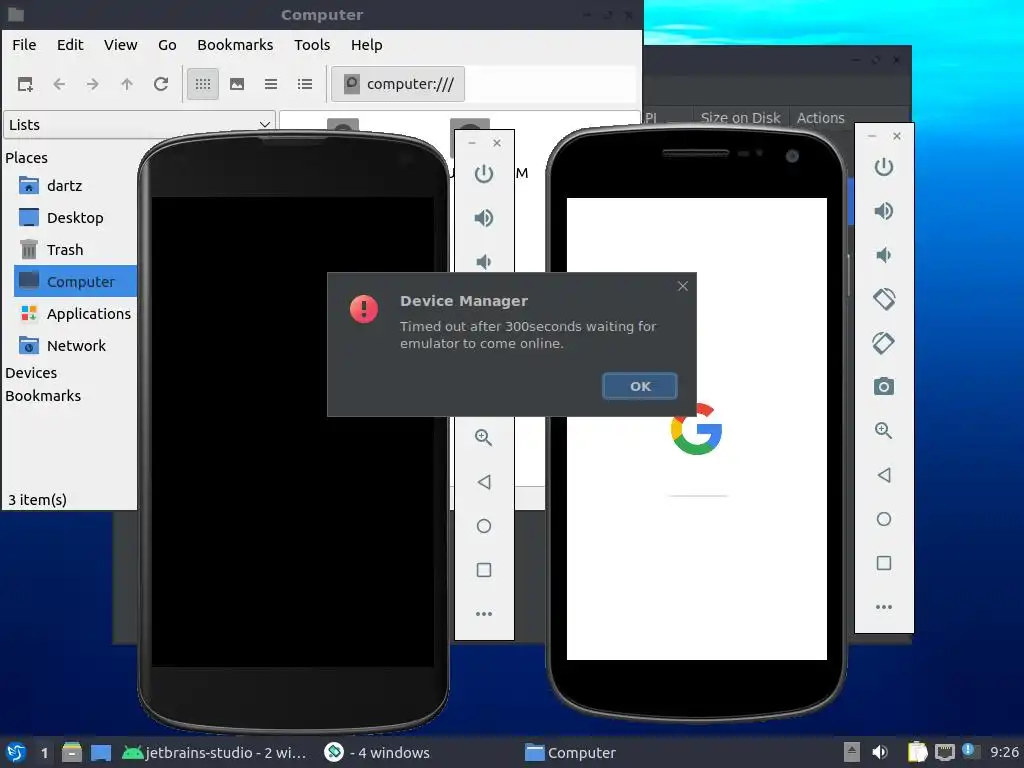Go forward in file manager toolbar
The width and height of the screenshot is (1024, 768).
[x=93, y=84]
